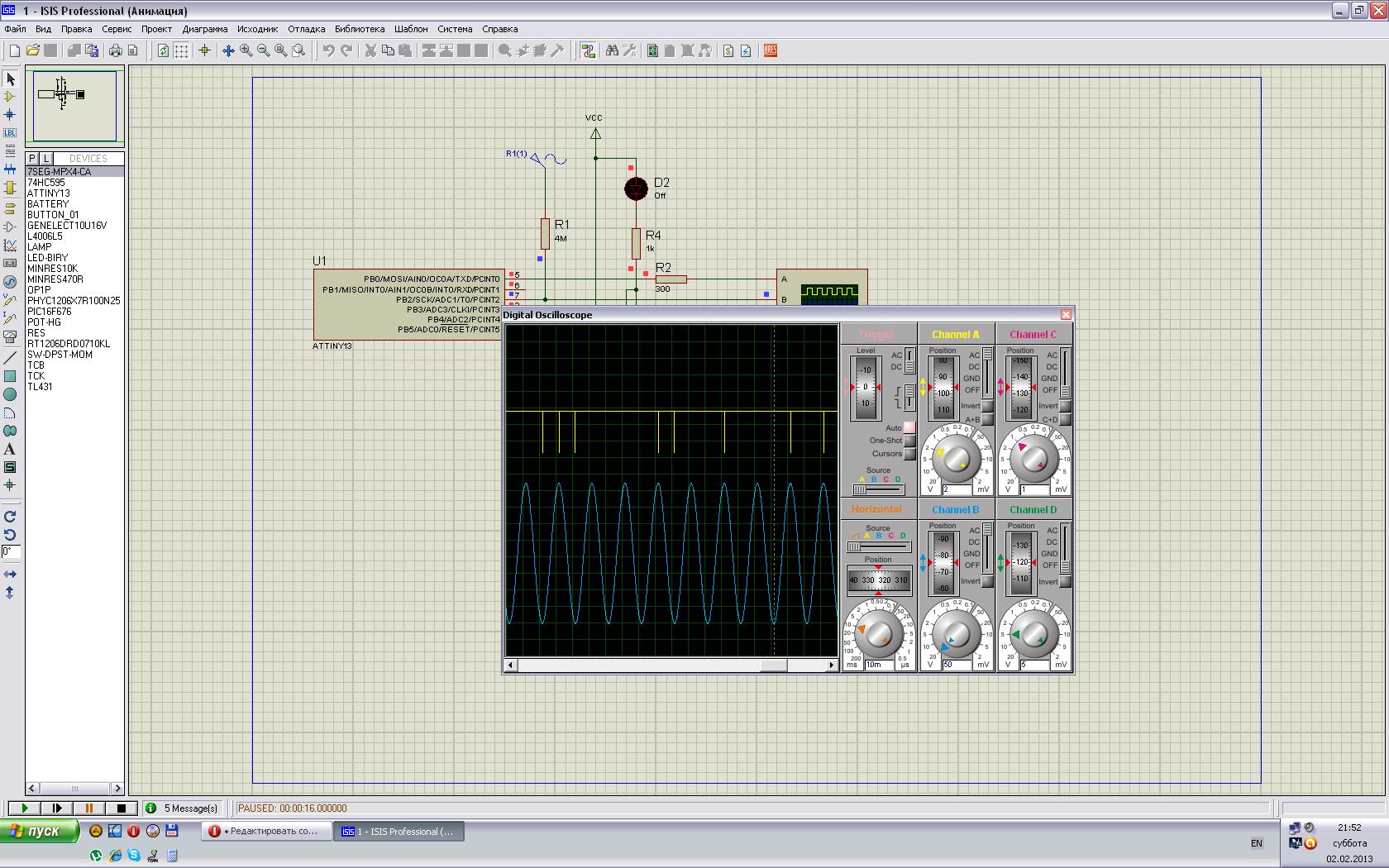Enable oscilloscope Cursors button
Viewport: 1389px width, 868px height.
pos(909,454)
